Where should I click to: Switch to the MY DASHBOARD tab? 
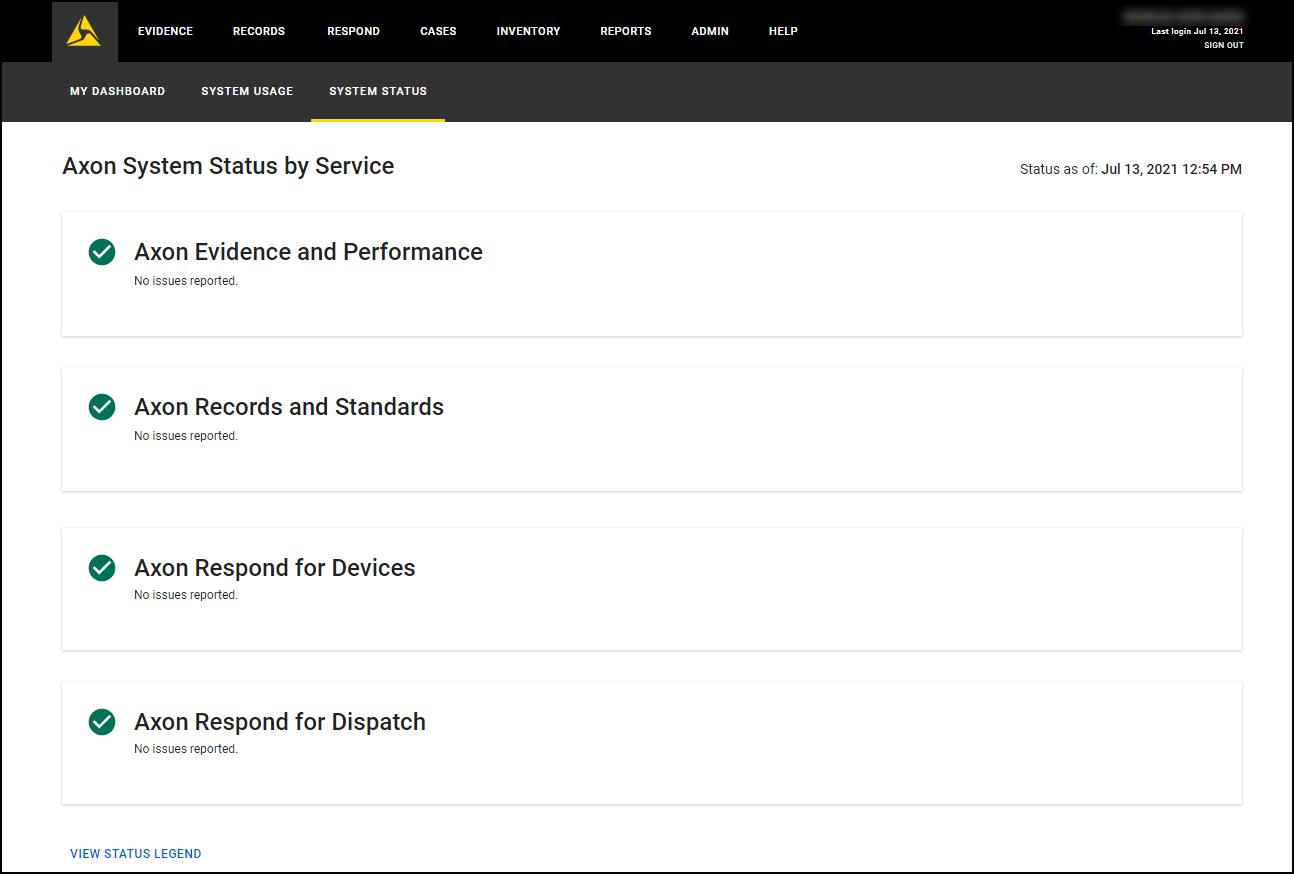[x=117, y=91]
